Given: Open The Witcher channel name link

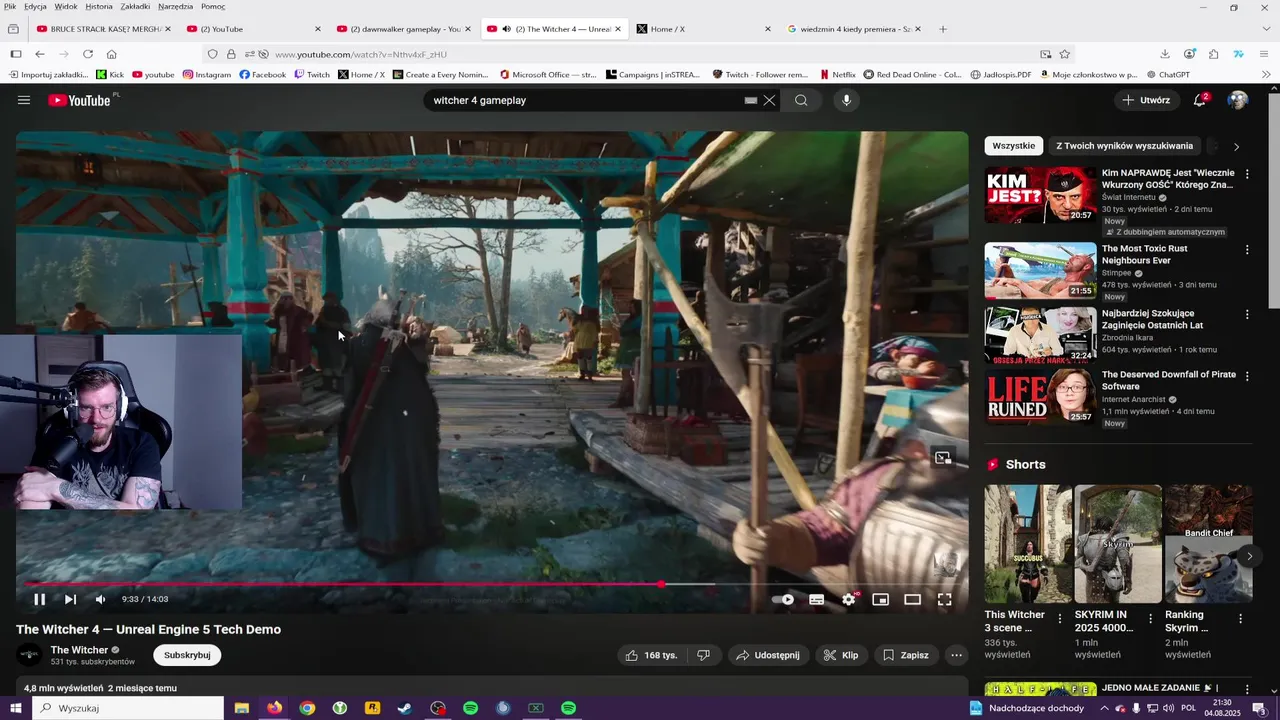Looking at the screenshot, I should click(79, 650).
